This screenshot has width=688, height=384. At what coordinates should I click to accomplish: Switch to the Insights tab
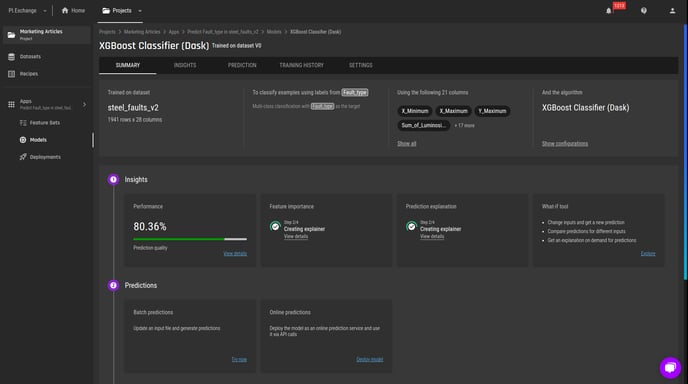coord(185,65)
